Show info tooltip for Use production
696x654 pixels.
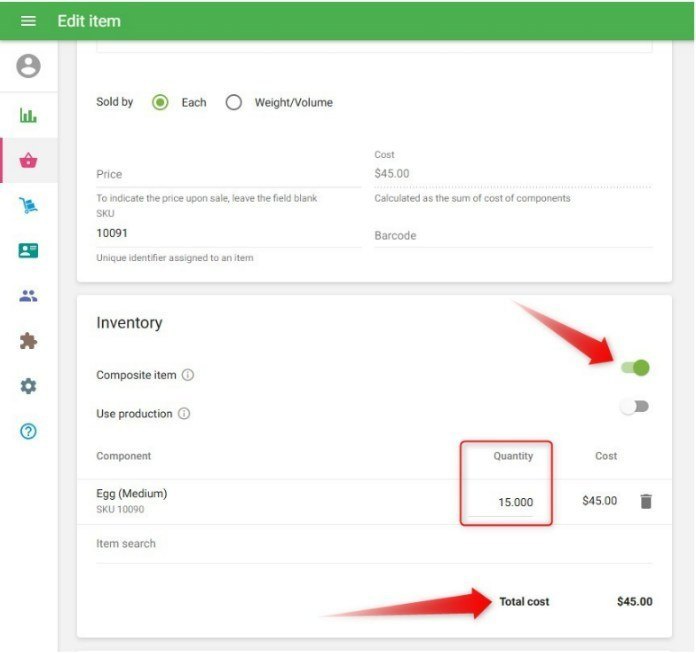184,414
